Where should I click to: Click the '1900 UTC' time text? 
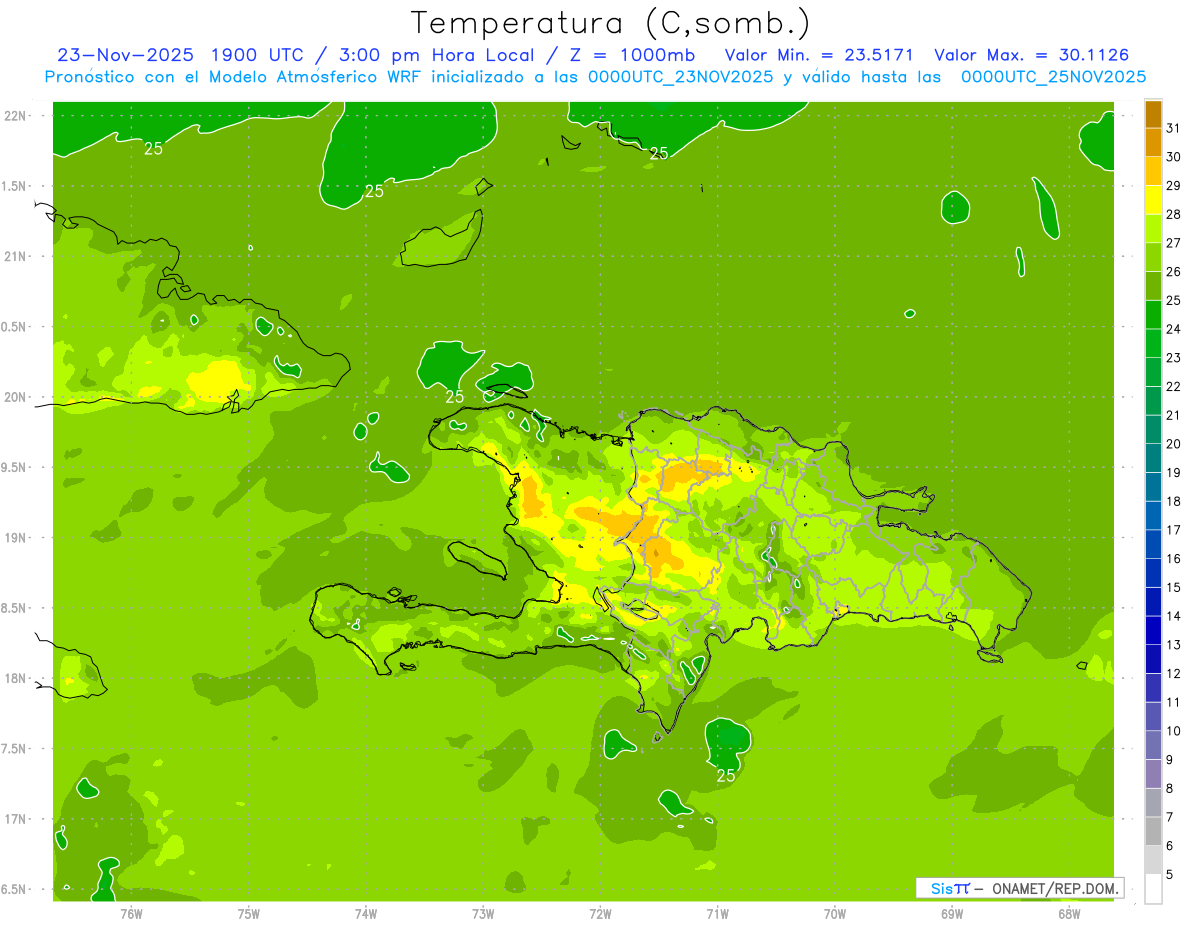click(x=259, y=55)
